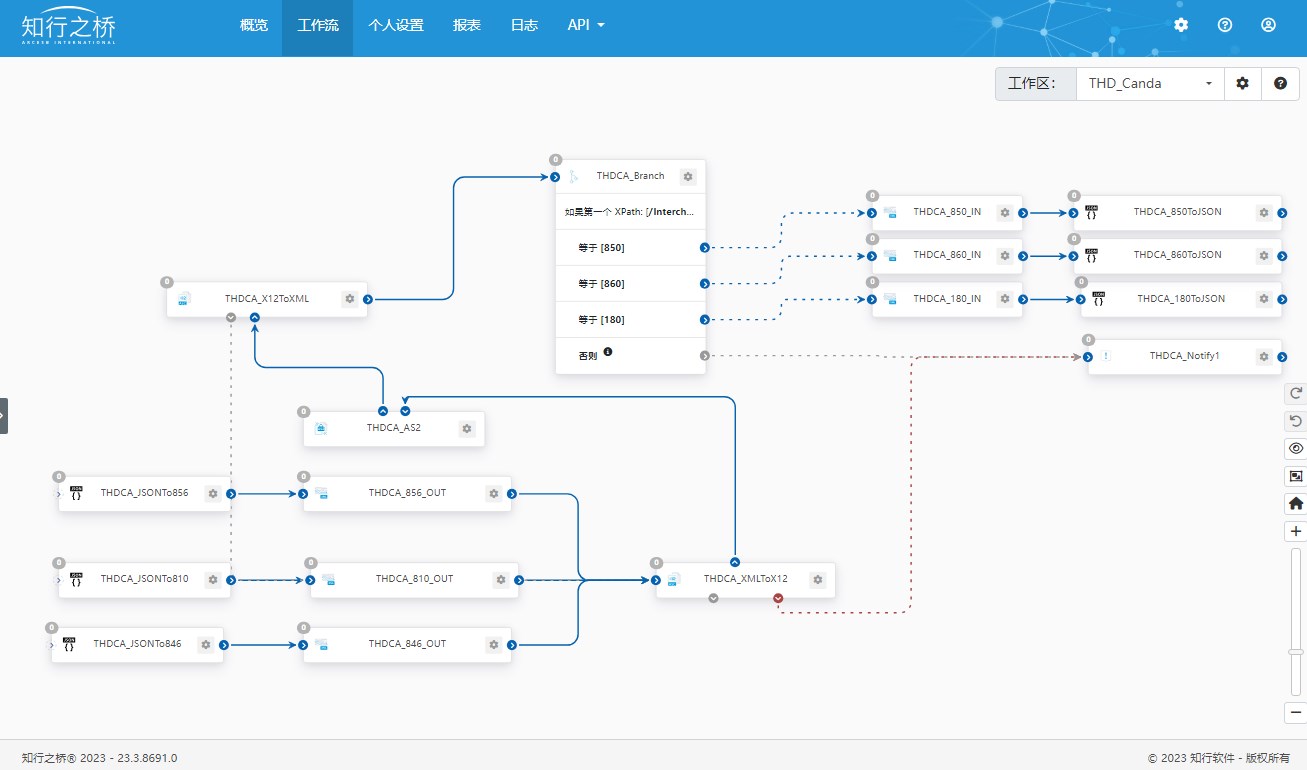Switch to the 概览 tab
Screen dimensions: 1307x770
coord(254,26)
